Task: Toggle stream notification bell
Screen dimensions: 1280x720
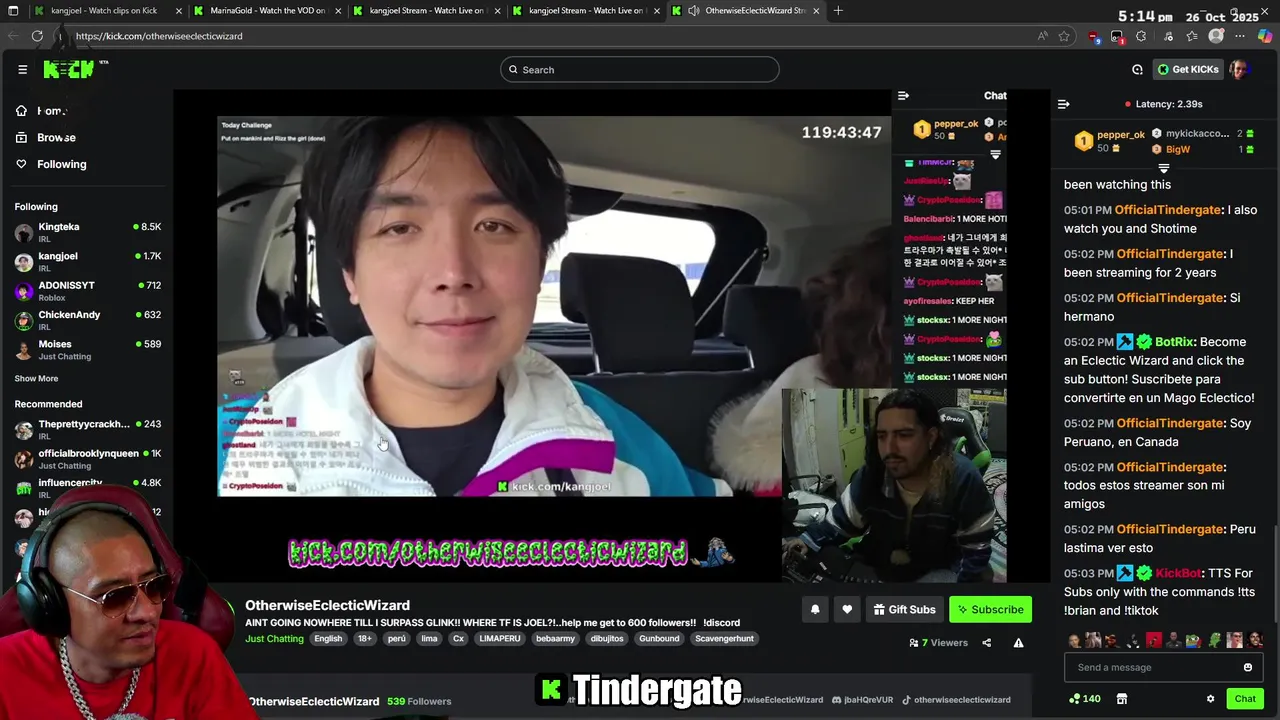Action: point(815,609)
